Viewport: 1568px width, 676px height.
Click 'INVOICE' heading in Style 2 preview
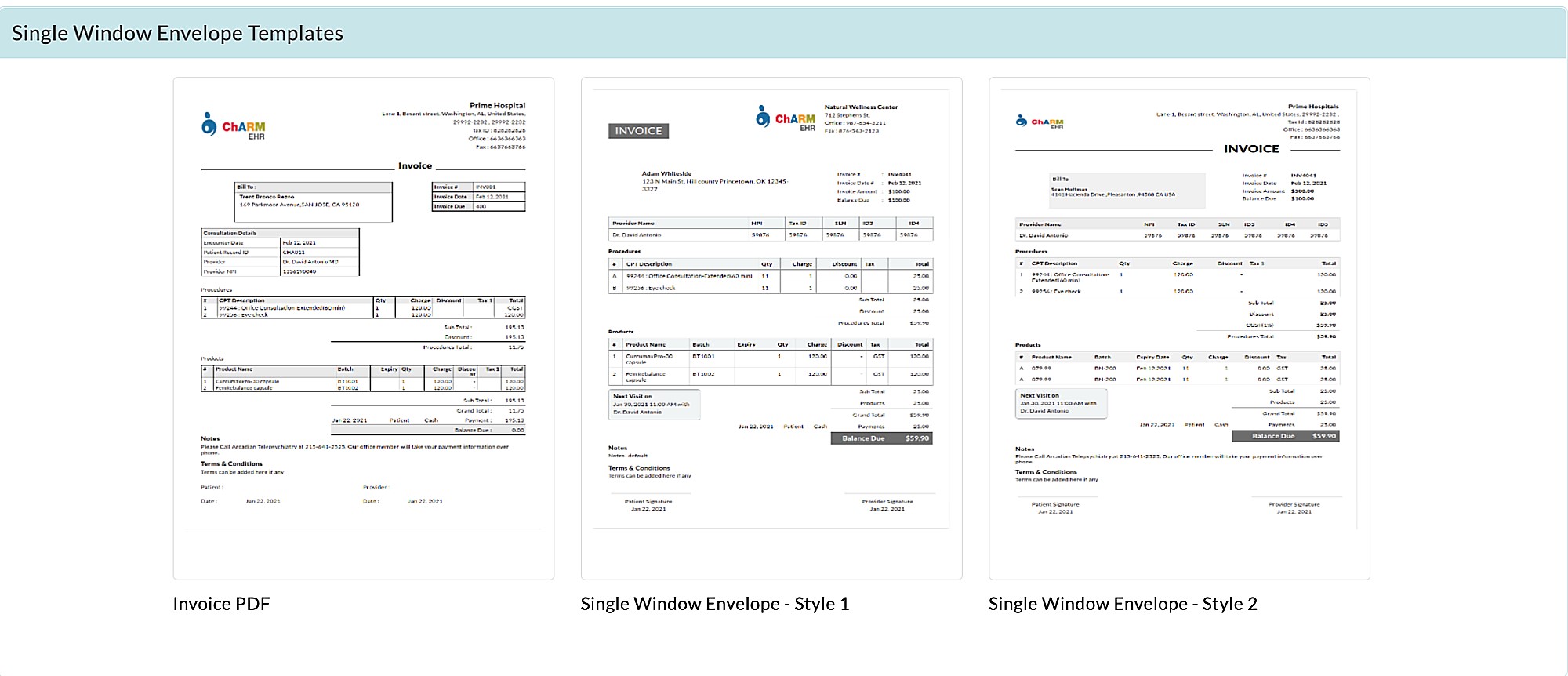click(x=1251, y=149)
